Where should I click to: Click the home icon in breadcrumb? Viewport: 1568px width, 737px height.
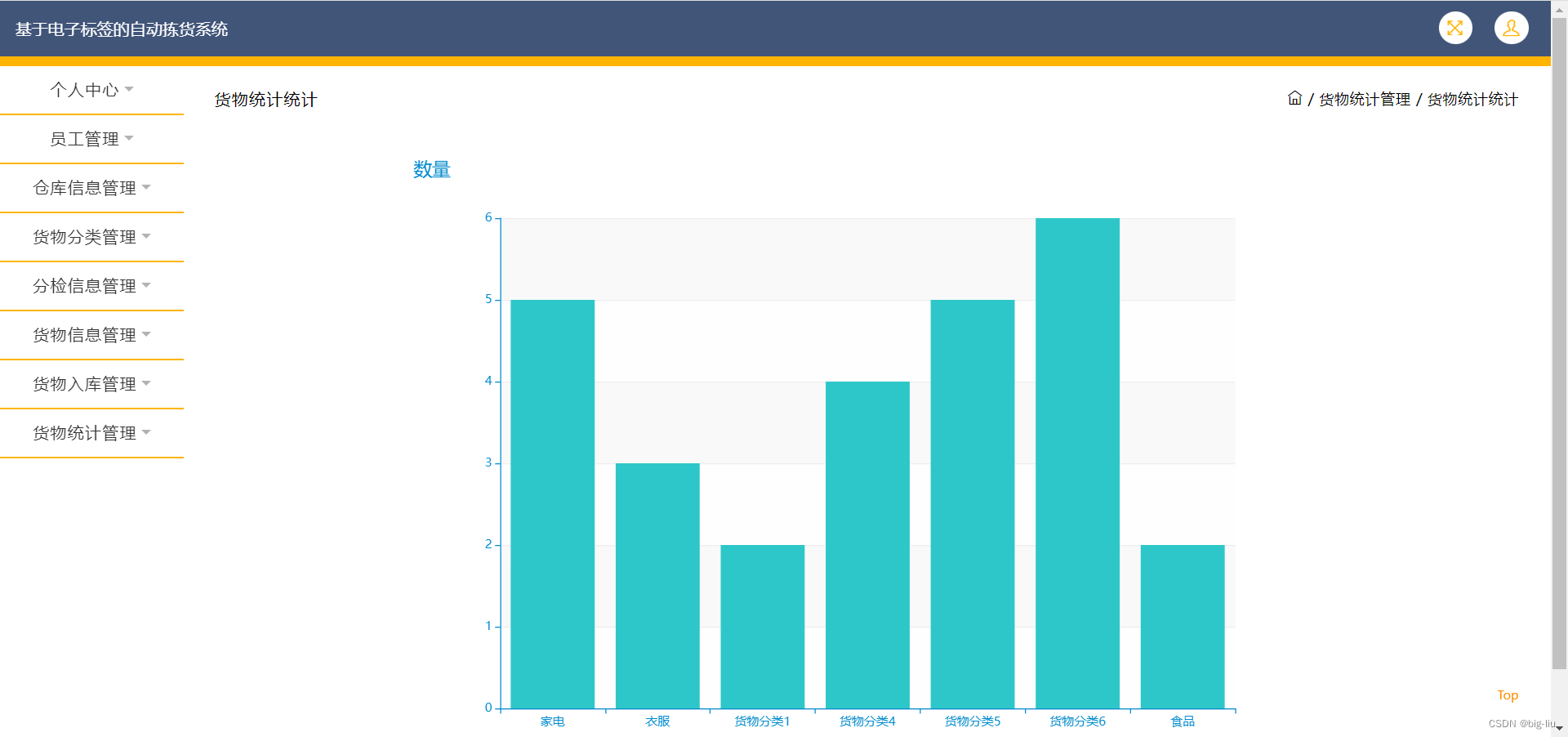1294,98
